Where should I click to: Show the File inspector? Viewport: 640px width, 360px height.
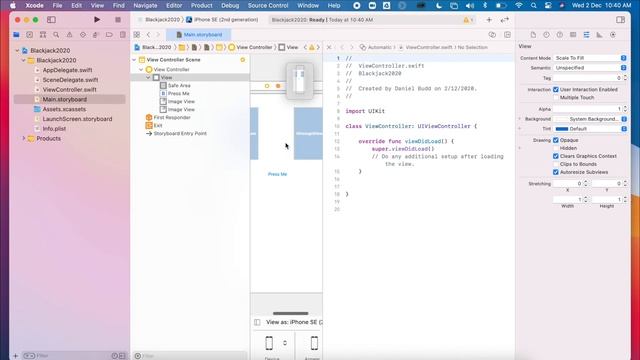(x=533, y=35)
